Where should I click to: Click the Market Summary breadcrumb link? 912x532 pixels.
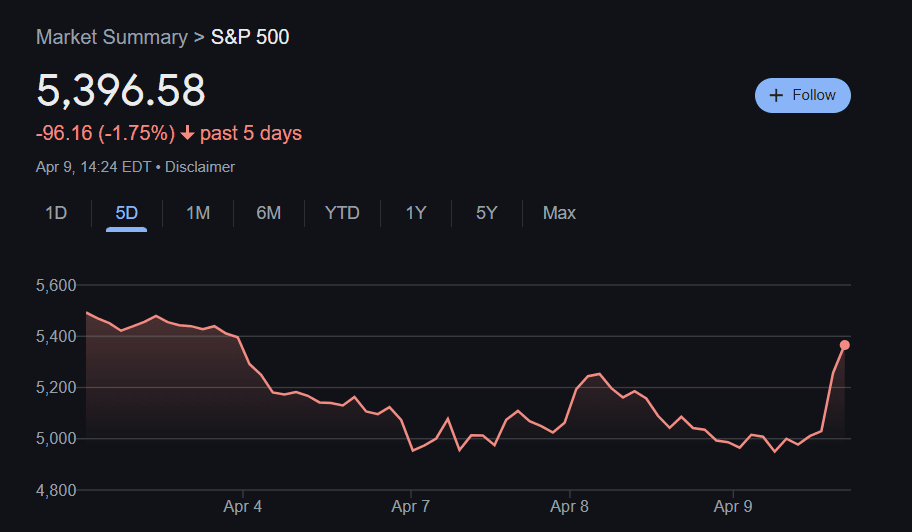click(111, 38)
